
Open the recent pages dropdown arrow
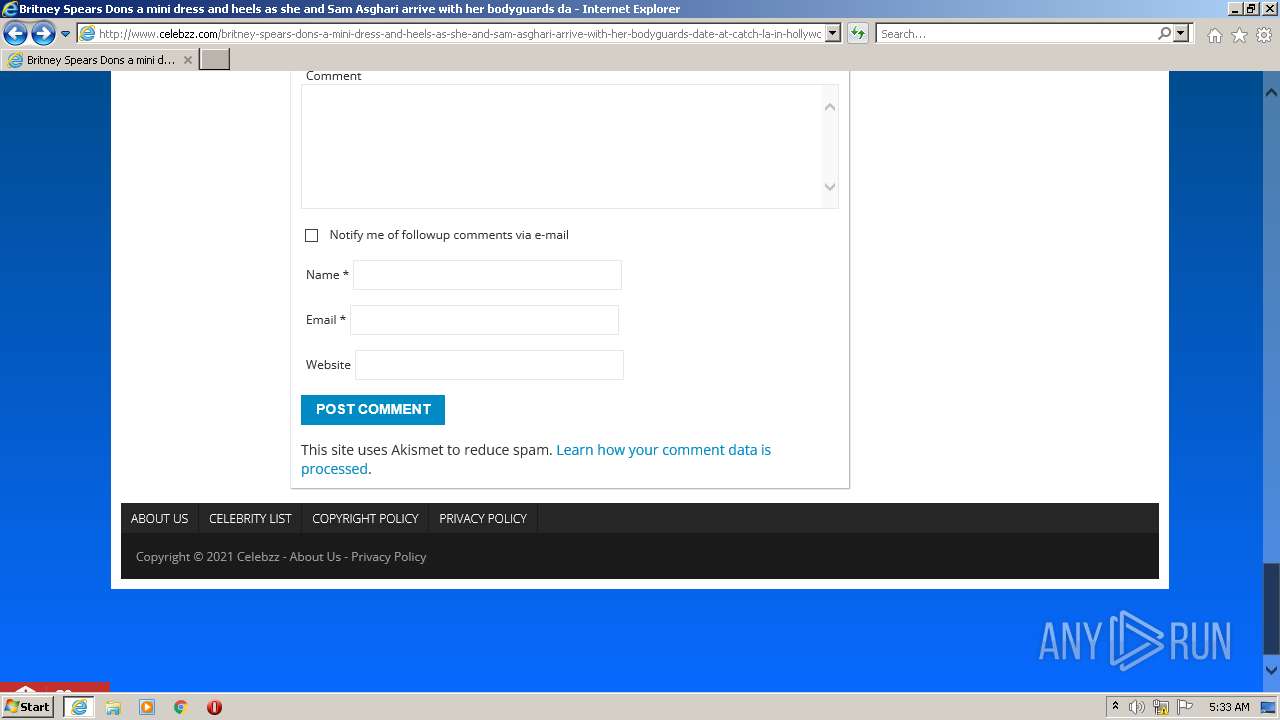coord(65,34)
